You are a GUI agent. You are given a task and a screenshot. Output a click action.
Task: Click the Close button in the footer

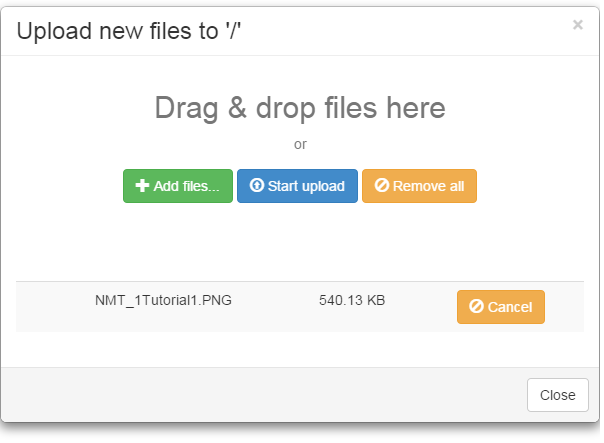(x=558, y=395)
